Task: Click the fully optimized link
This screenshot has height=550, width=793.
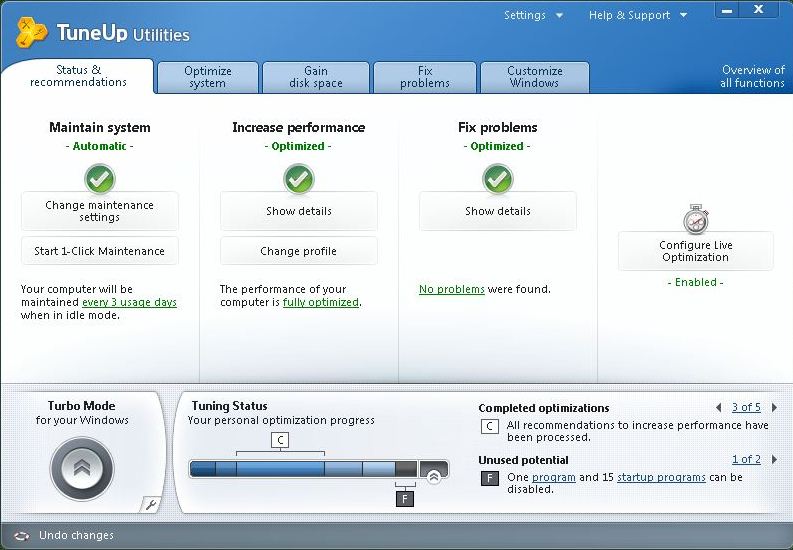Action: tap(321, 302)
